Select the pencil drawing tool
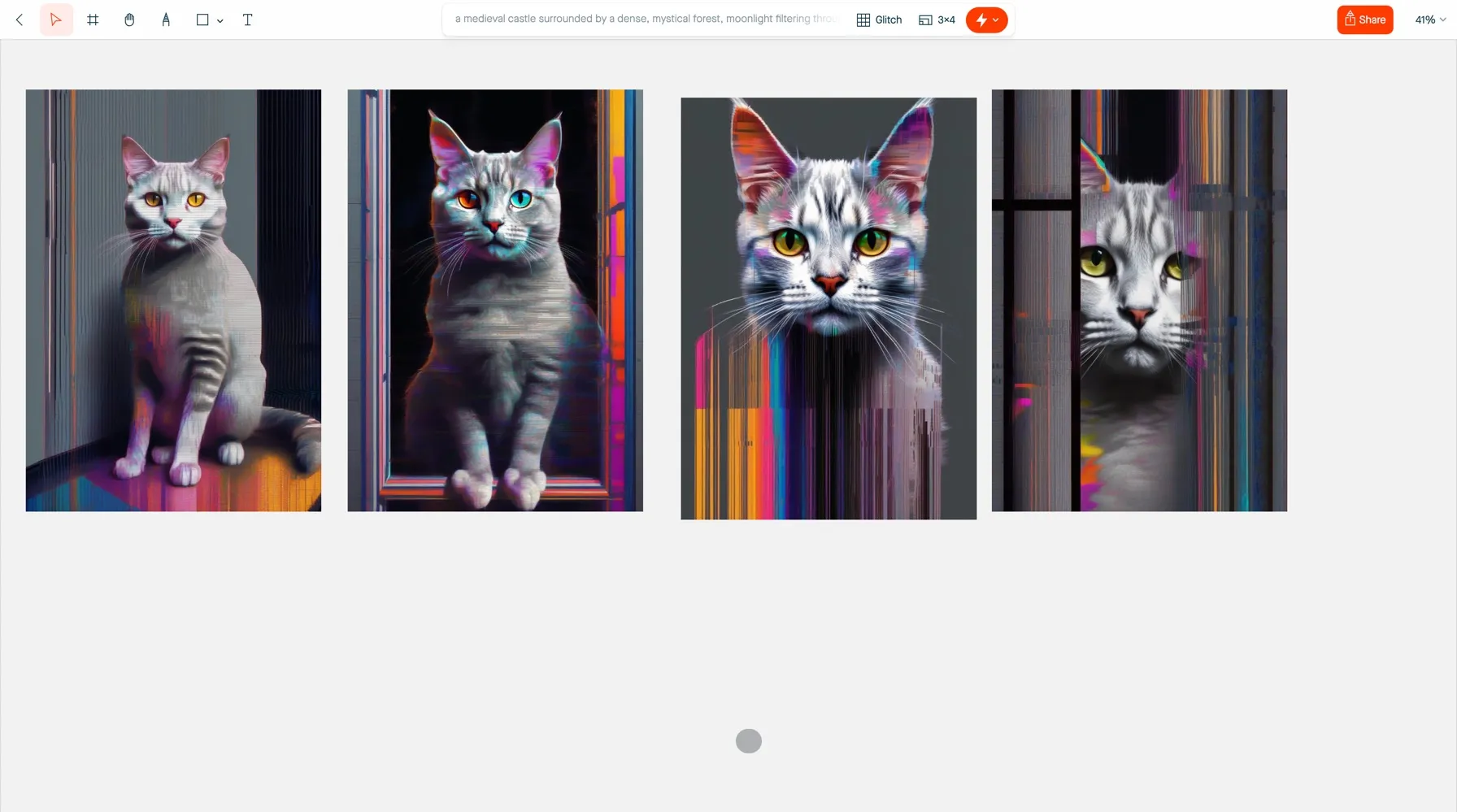Screen dimensions: 1457x812 pos(165,20)
